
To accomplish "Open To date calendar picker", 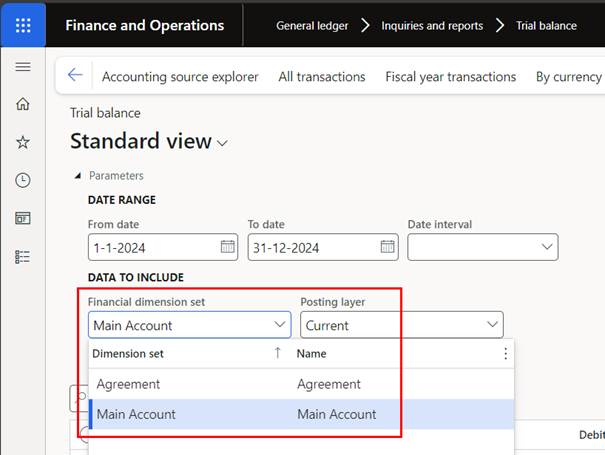I will coord(387,246).
